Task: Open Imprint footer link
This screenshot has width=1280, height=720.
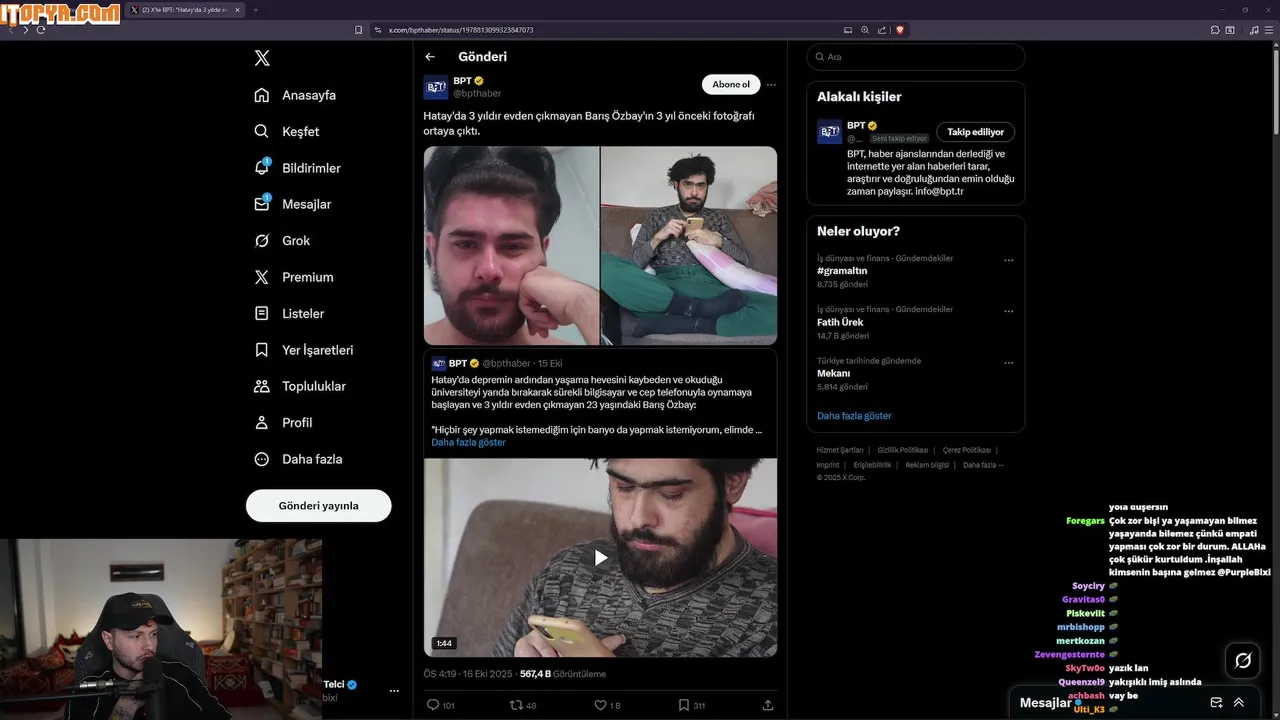Action: (x=828, y=465)
